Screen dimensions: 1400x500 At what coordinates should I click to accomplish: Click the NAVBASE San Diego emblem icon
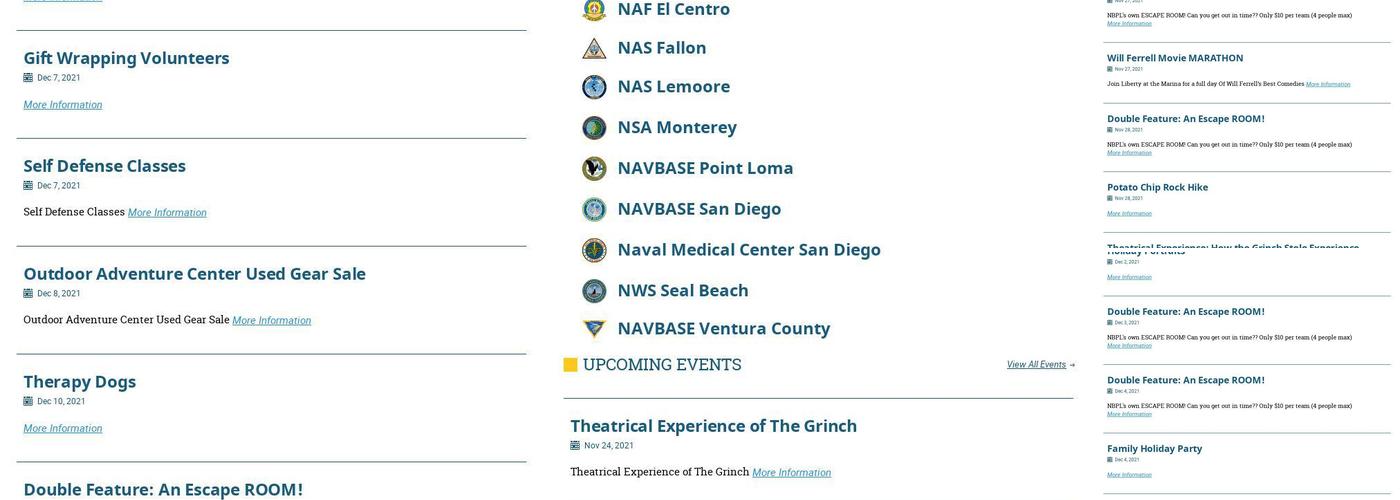click(x=594, y=209)
